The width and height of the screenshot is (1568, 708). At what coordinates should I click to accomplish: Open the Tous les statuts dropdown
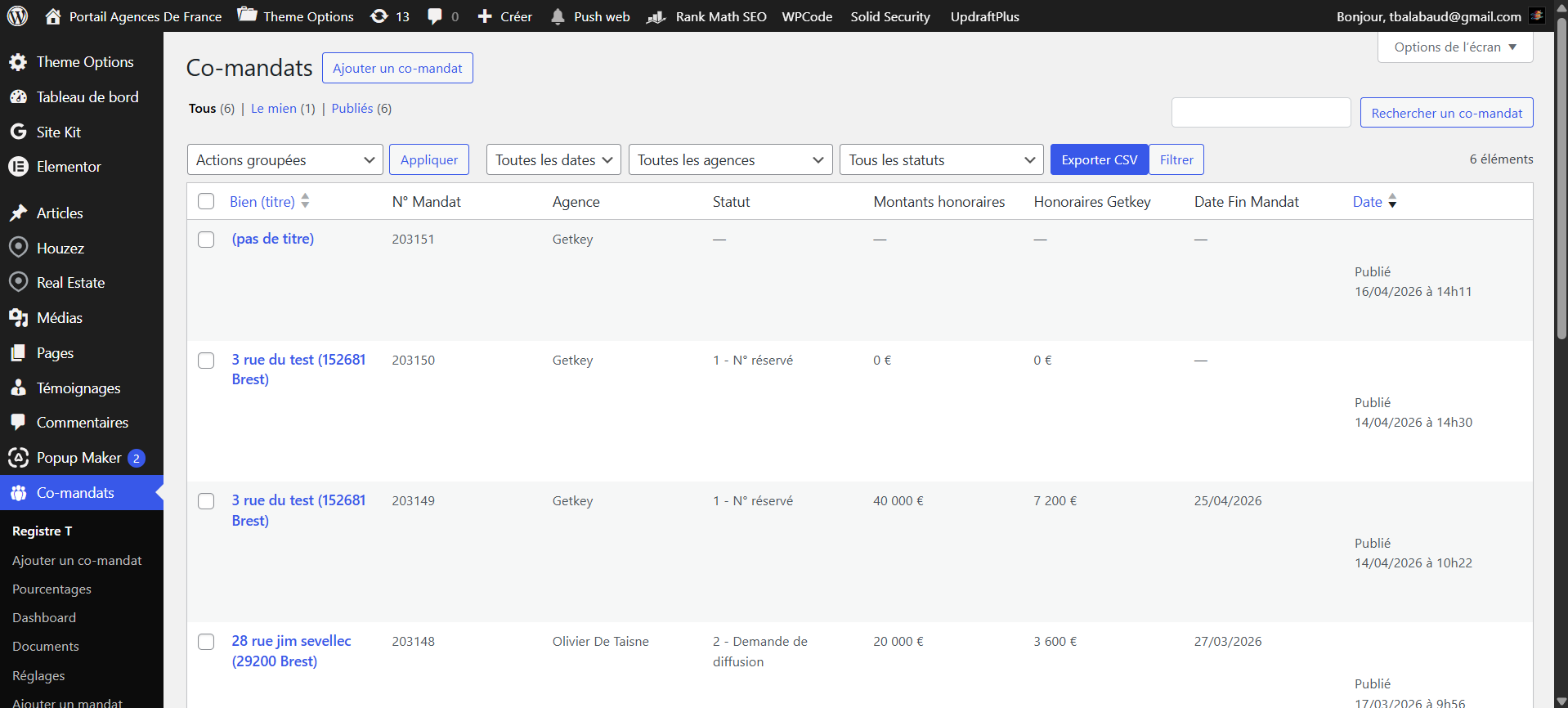coord(941,159)
